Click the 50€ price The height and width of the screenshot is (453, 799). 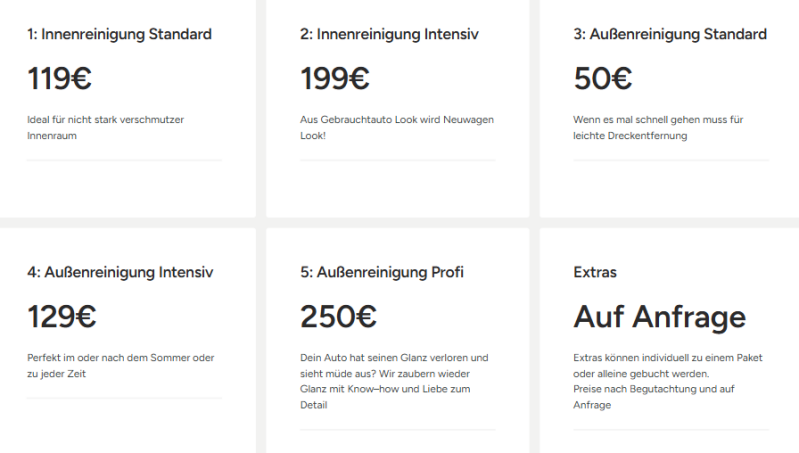pos(602,78)
